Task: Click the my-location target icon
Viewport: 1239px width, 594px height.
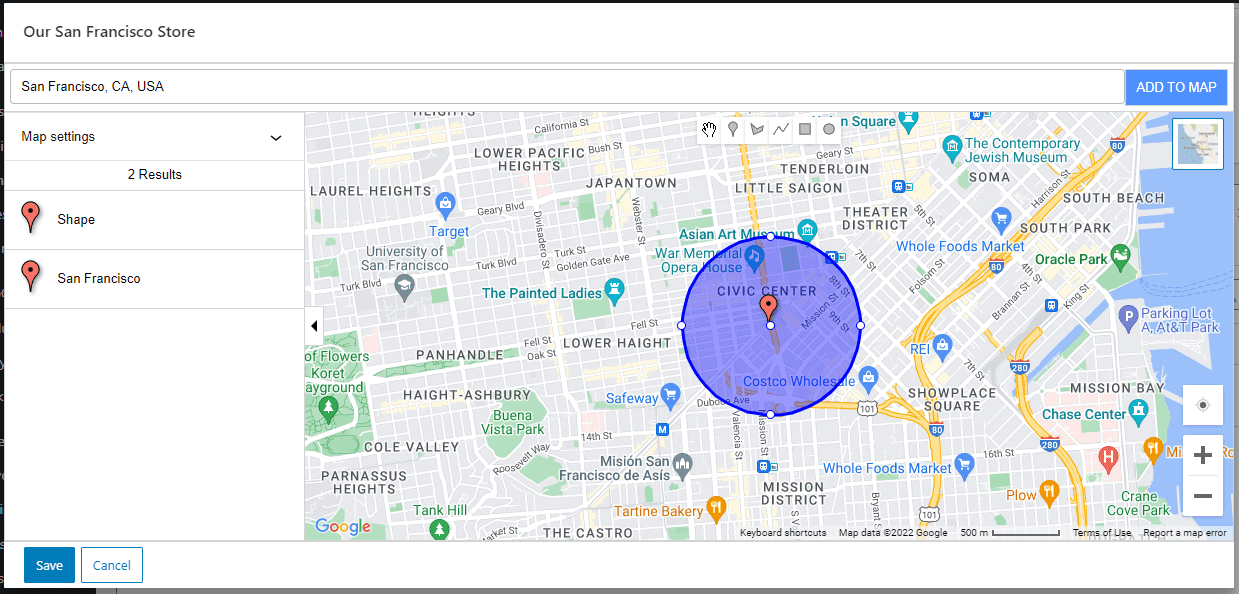Action: click(1202, 405)
